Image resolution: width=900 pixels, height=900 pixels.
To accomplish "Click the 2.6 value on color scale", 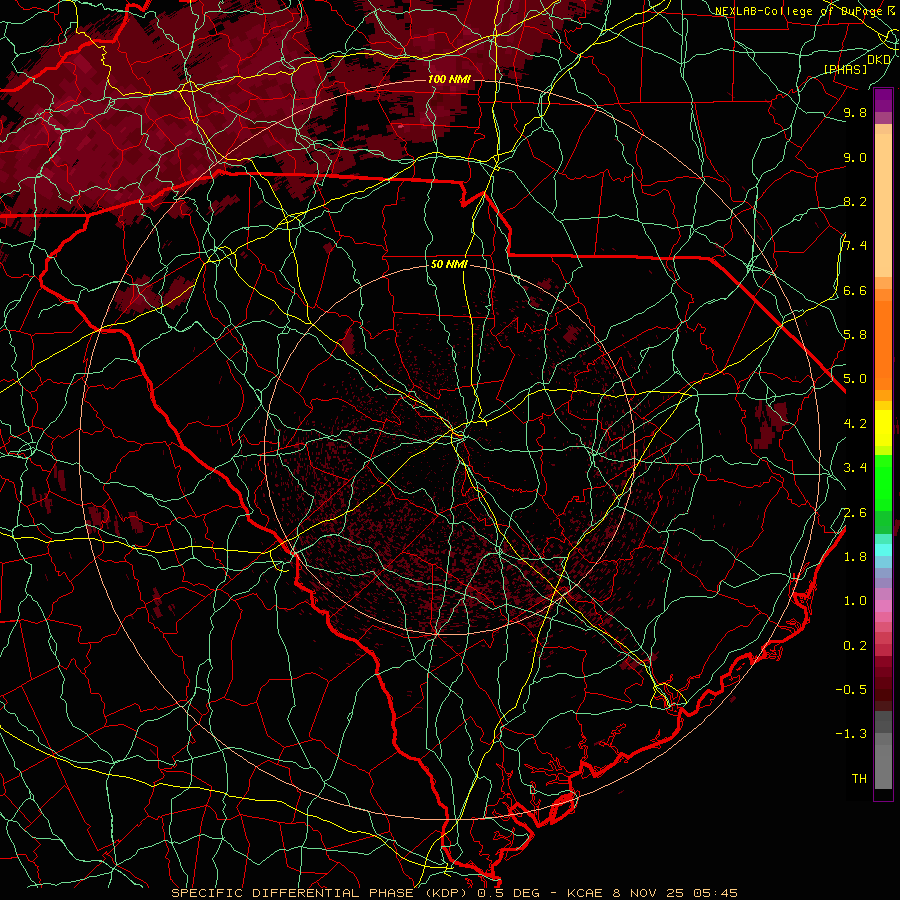I will coord(855,513).
